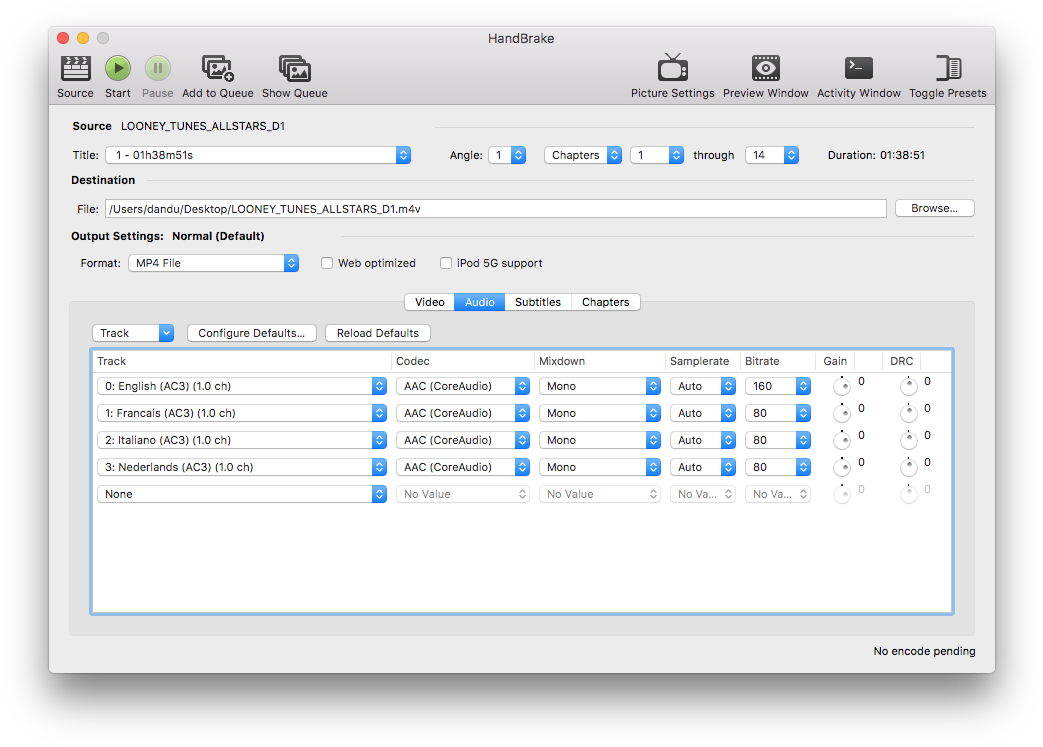
Task: Switch to the Chapters tab
Action: [x=605, y=301]
